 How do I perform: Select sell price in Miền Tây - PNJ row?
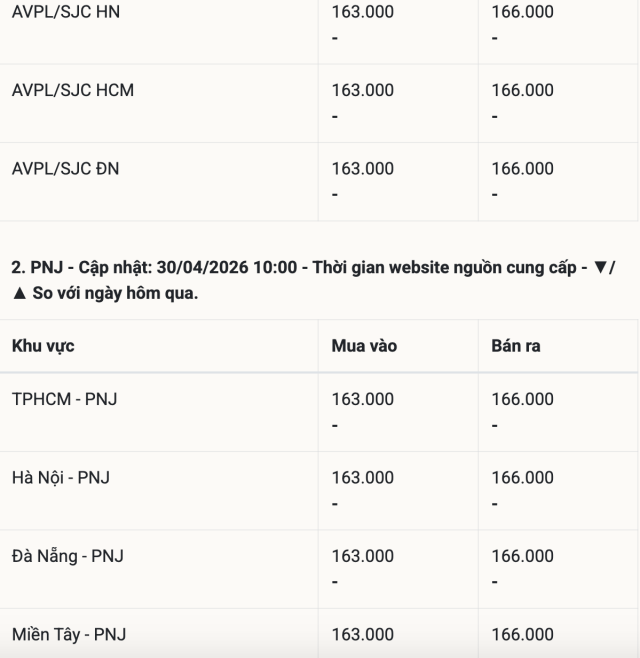pos(522,634)
